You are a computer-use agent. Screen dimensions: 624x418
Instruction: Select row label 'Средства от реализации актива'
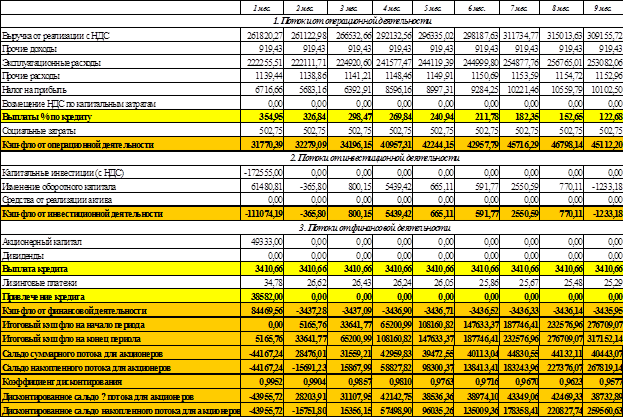pyautogui.click(x=57, y=200)
